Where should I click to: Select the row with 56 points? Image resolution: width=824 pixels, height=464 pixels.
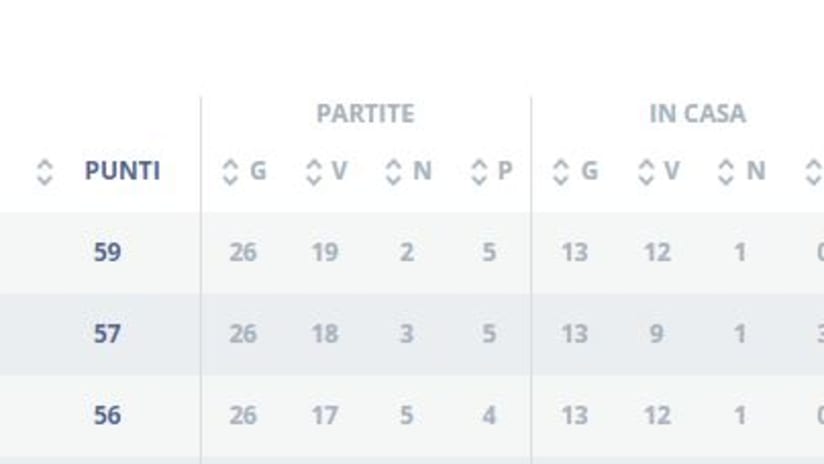tap(412, 415)
